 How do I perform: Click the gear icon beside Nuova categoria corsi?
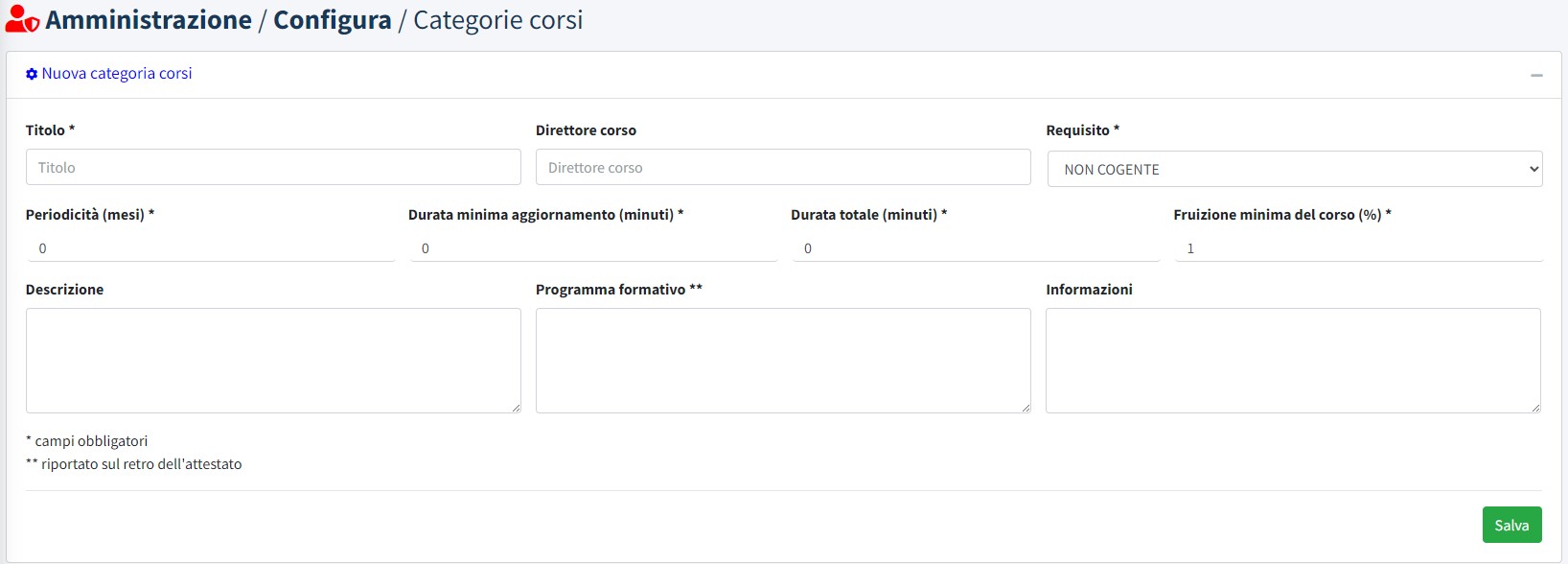31,73
